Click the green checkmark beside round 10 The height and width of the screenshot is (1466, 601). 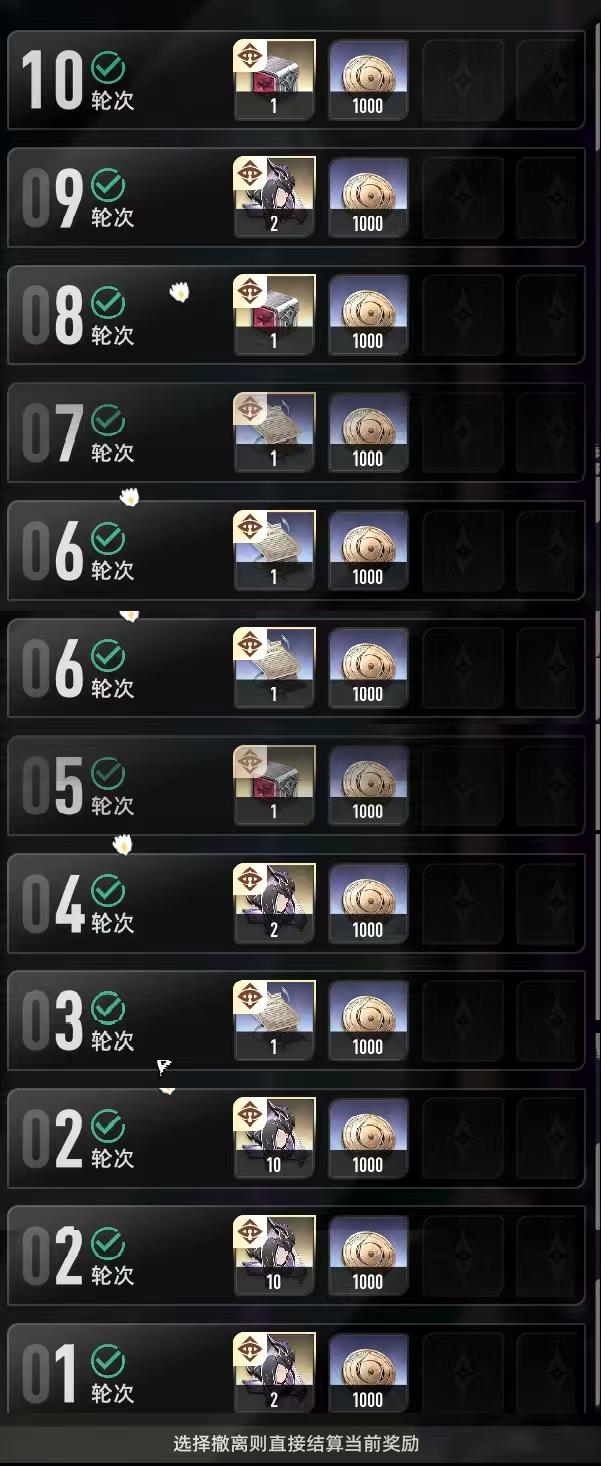coord(108,68)
